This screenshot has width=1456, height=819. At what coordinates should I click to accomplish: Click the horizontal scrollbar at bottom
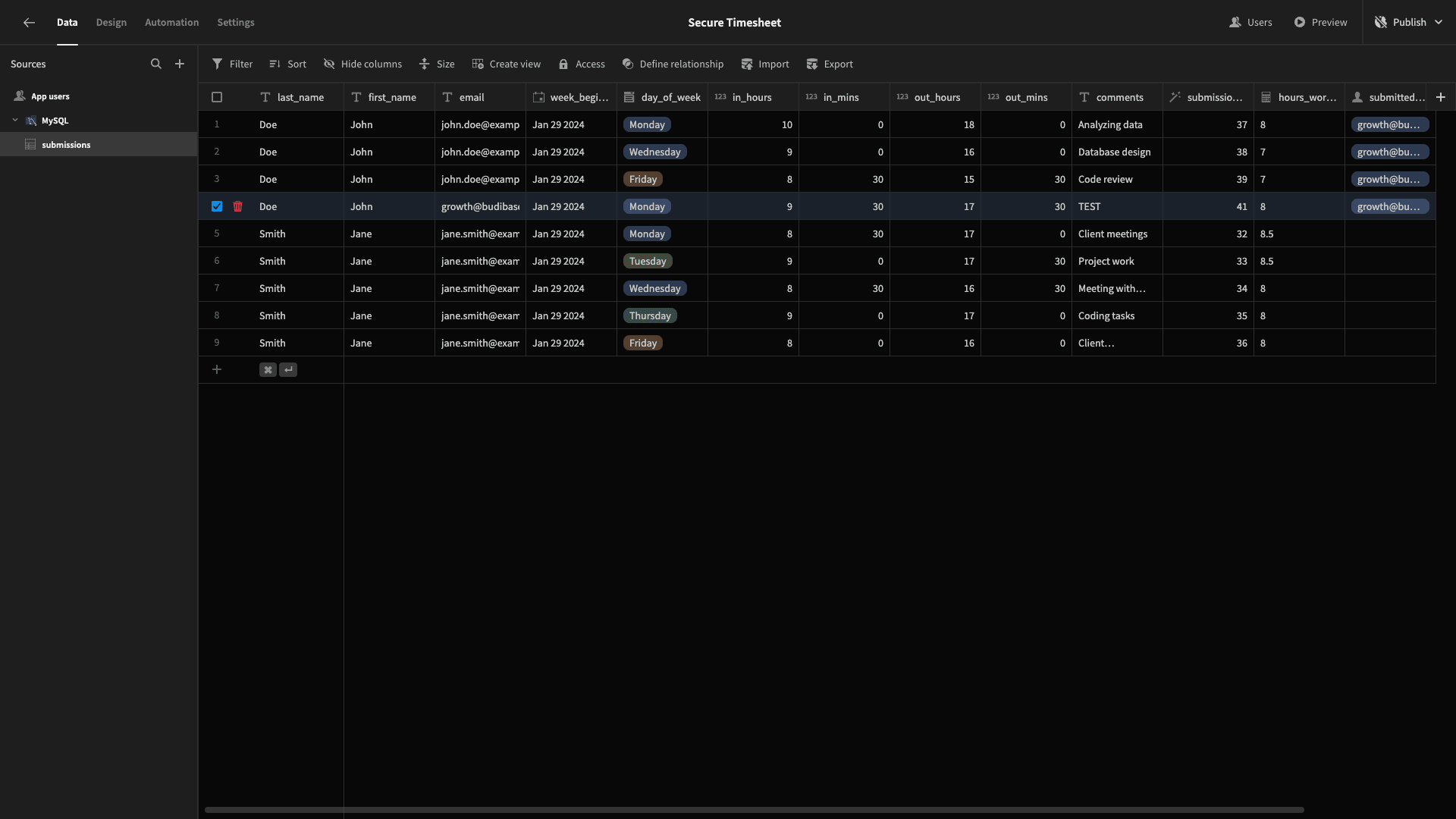754,810
